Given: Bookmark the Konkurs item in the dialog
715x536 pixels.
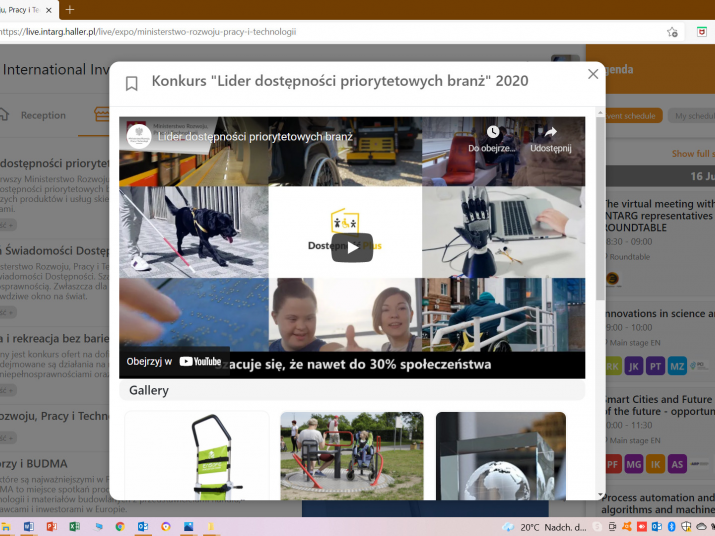Looking at the screenshot, I should (x=131, y=83).
